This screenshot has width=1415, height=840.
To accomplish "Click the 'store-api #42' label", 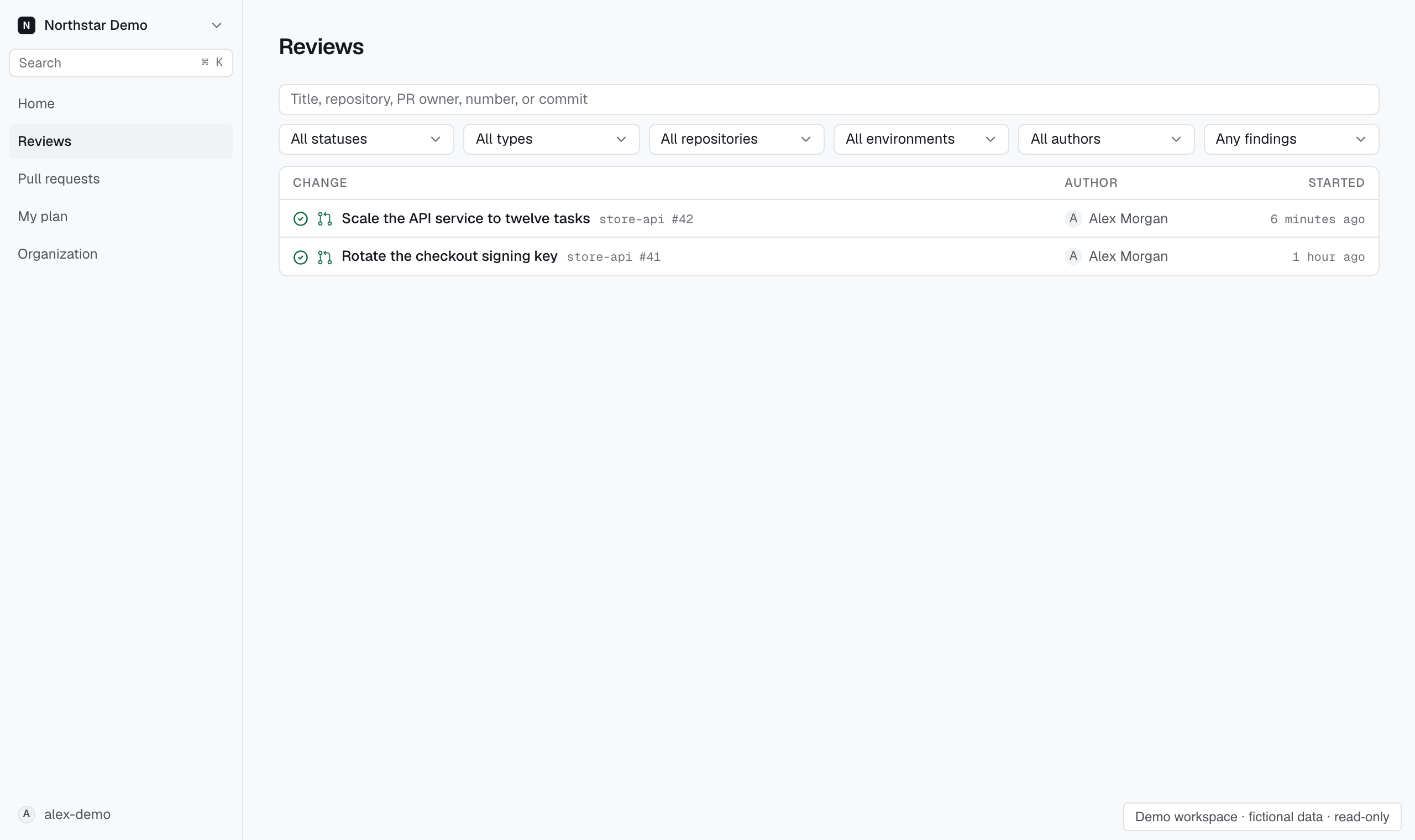I will pyautogui.click(x=646, y=219).
